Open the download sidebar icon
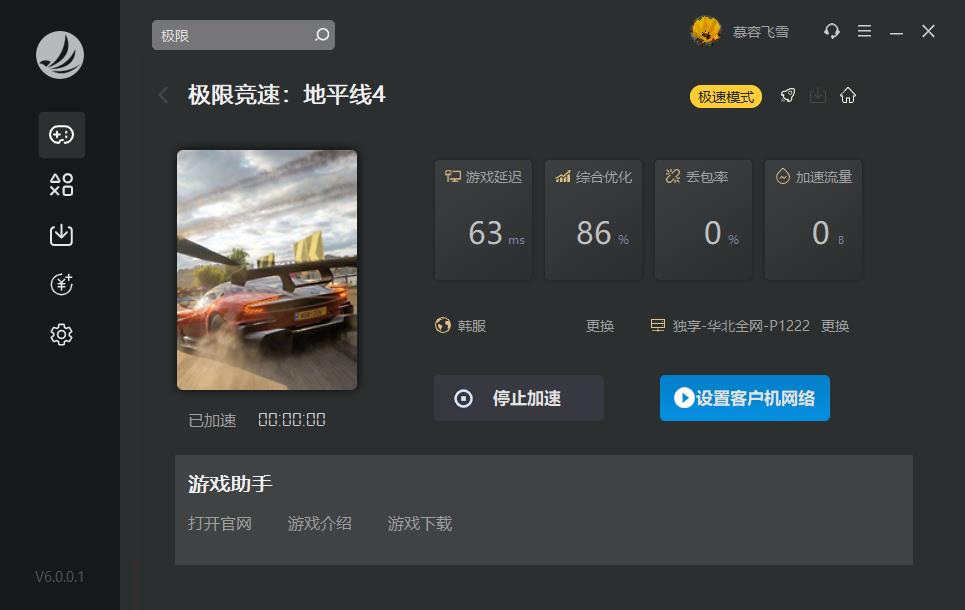This screenshot has height=610, width=965. click(62, 235)
